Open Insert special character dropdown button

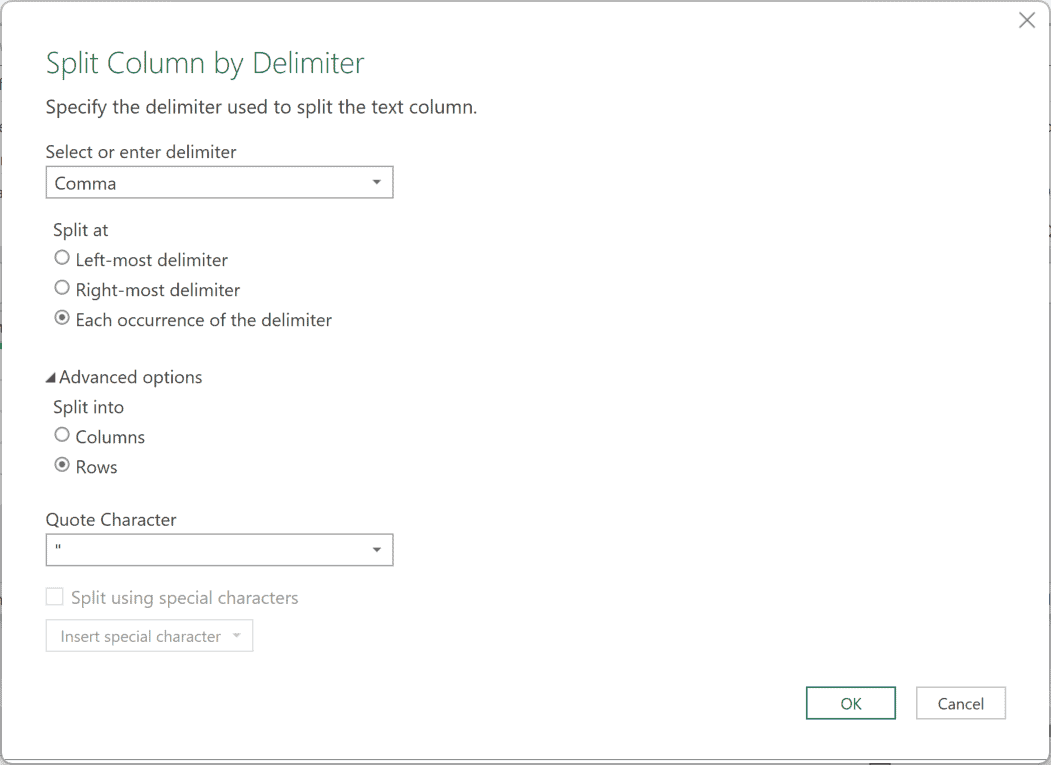pyautogui.click(x=149, y=636)
